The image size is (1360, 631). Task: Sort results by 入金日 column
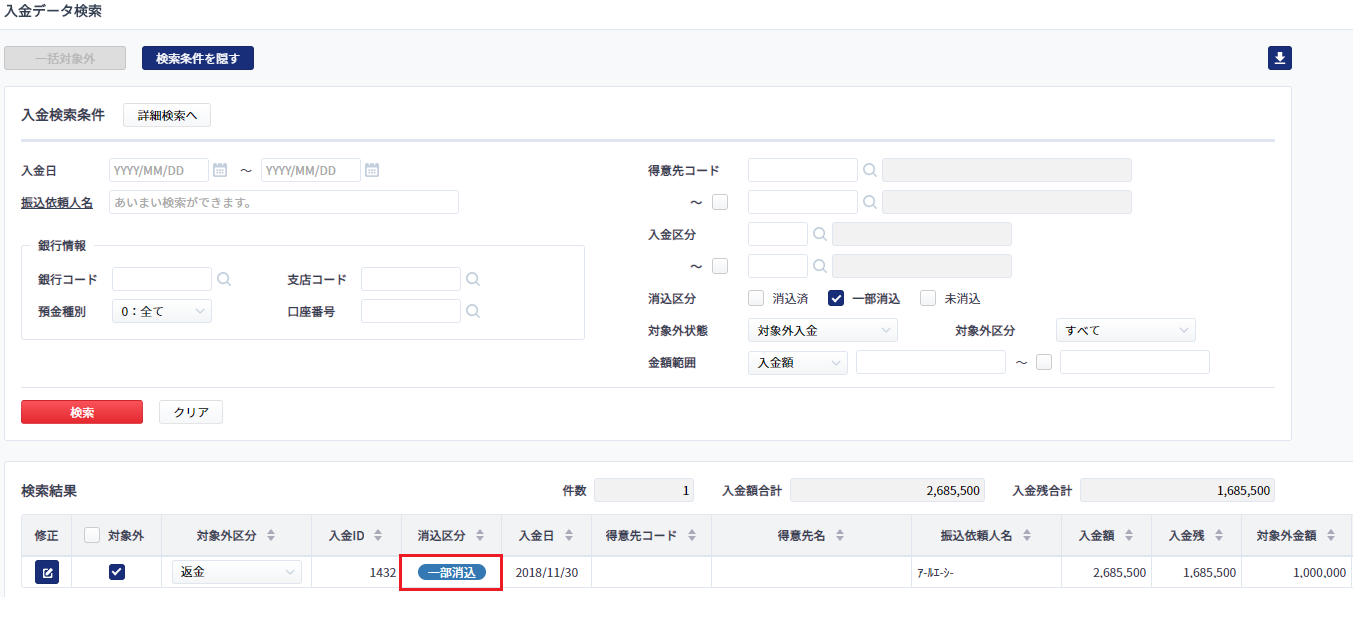(569, 535)
